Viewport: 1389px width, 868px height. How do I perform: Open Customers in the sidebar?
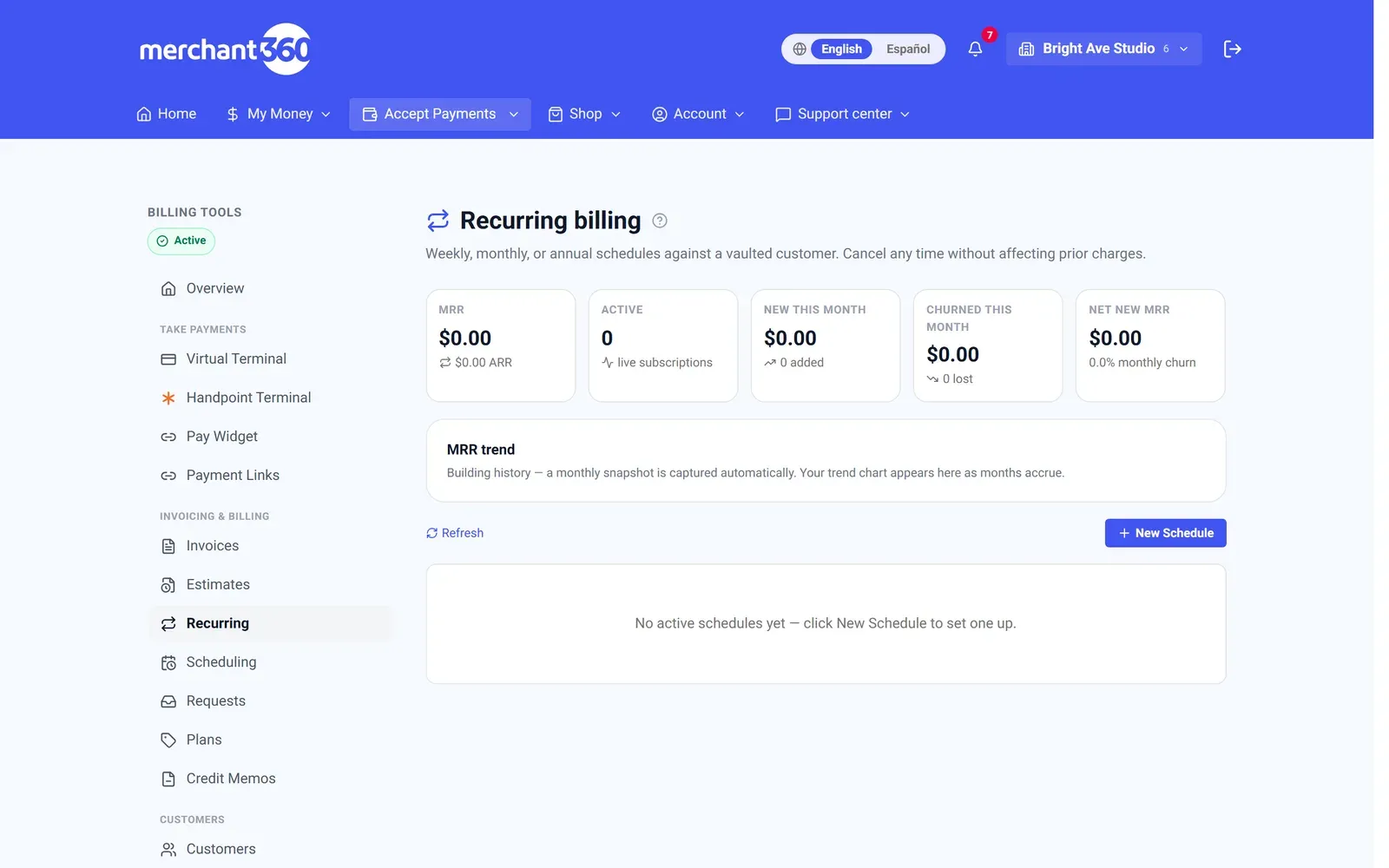pyautogui.click(x=271, y=850)
